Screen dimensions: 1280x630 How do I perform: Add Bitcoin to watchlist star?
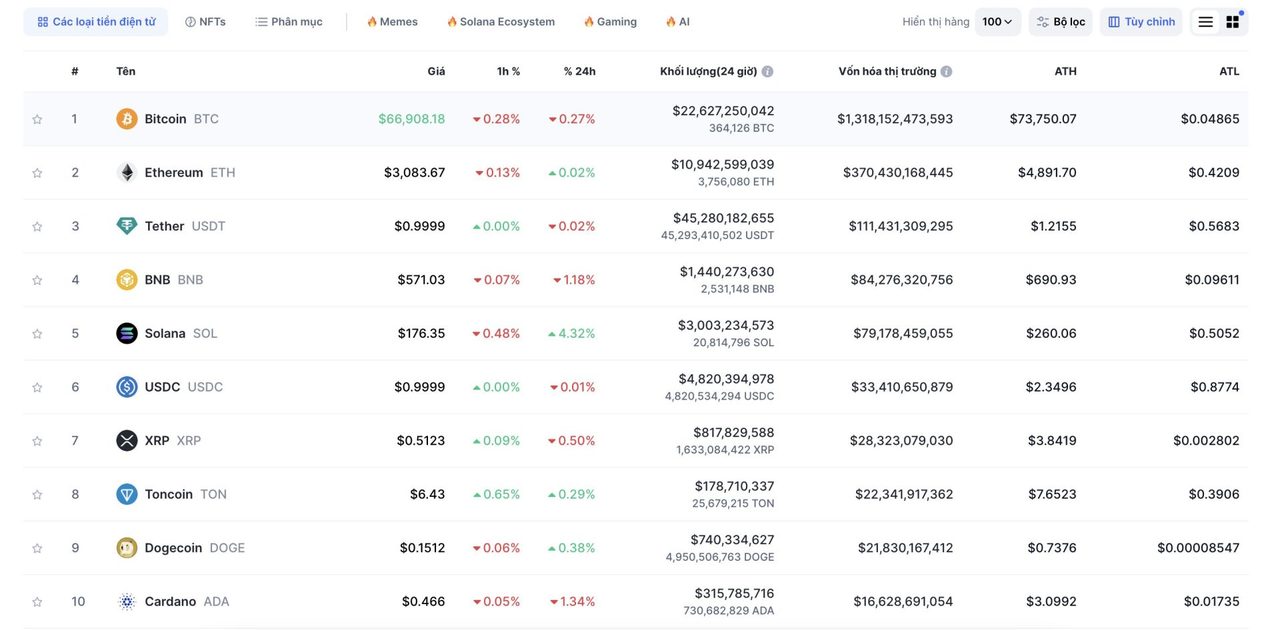37,119
